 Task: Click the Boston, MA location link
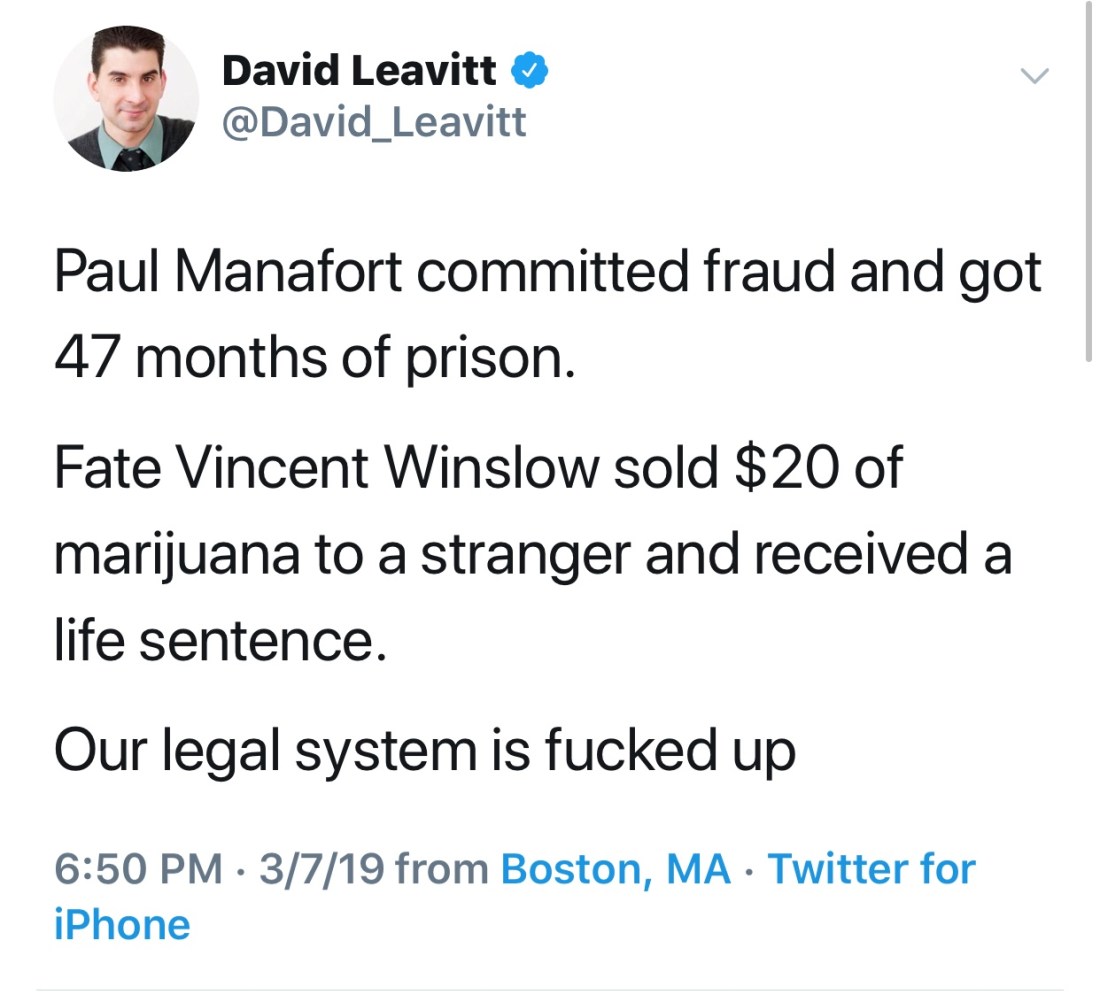[x=615, y=869]
